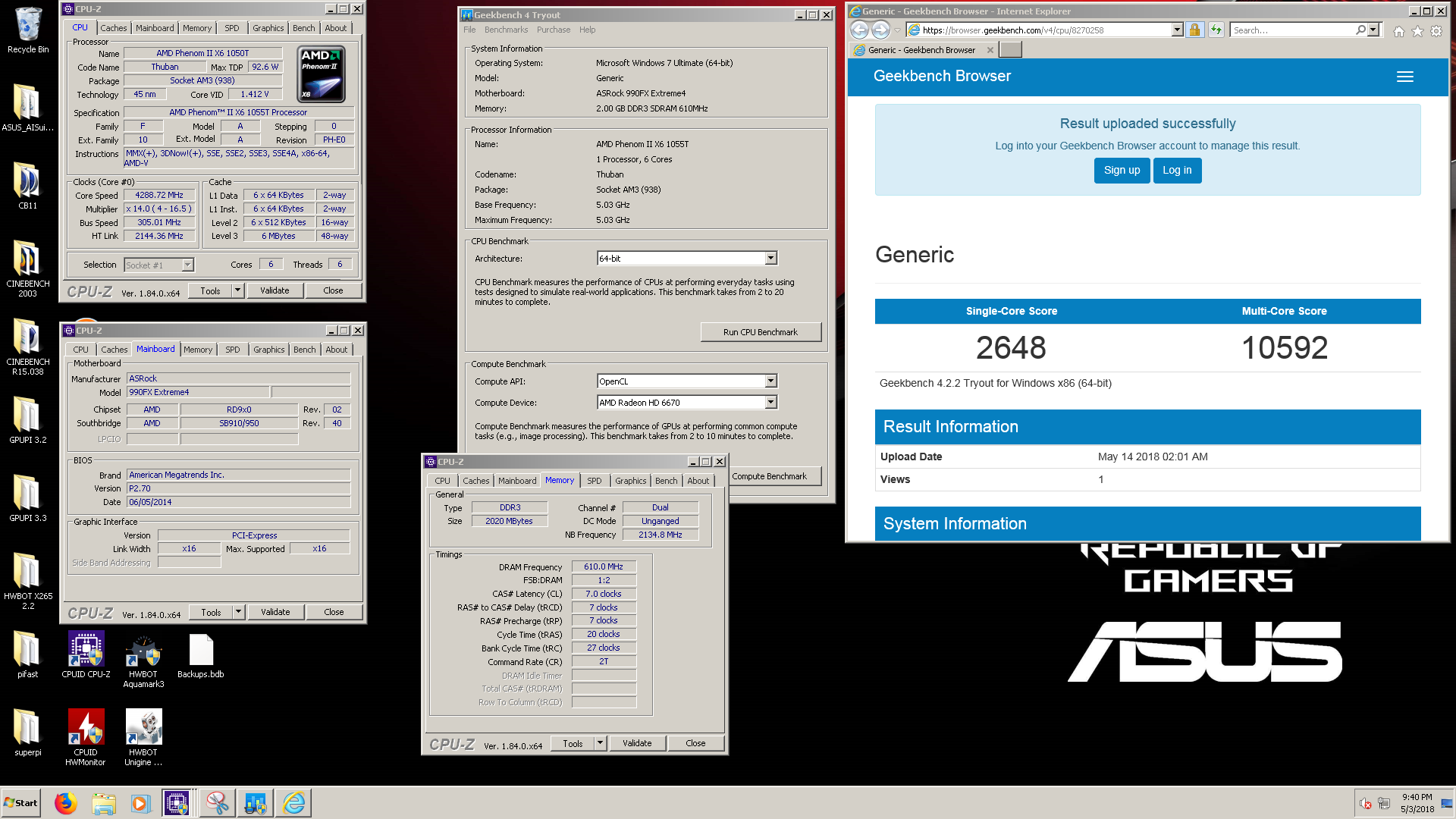Image resolution: width=1456 pixels, height=819 pixels.
Task: Open Purchase menu in Geekbench
Action: point(554,30)
